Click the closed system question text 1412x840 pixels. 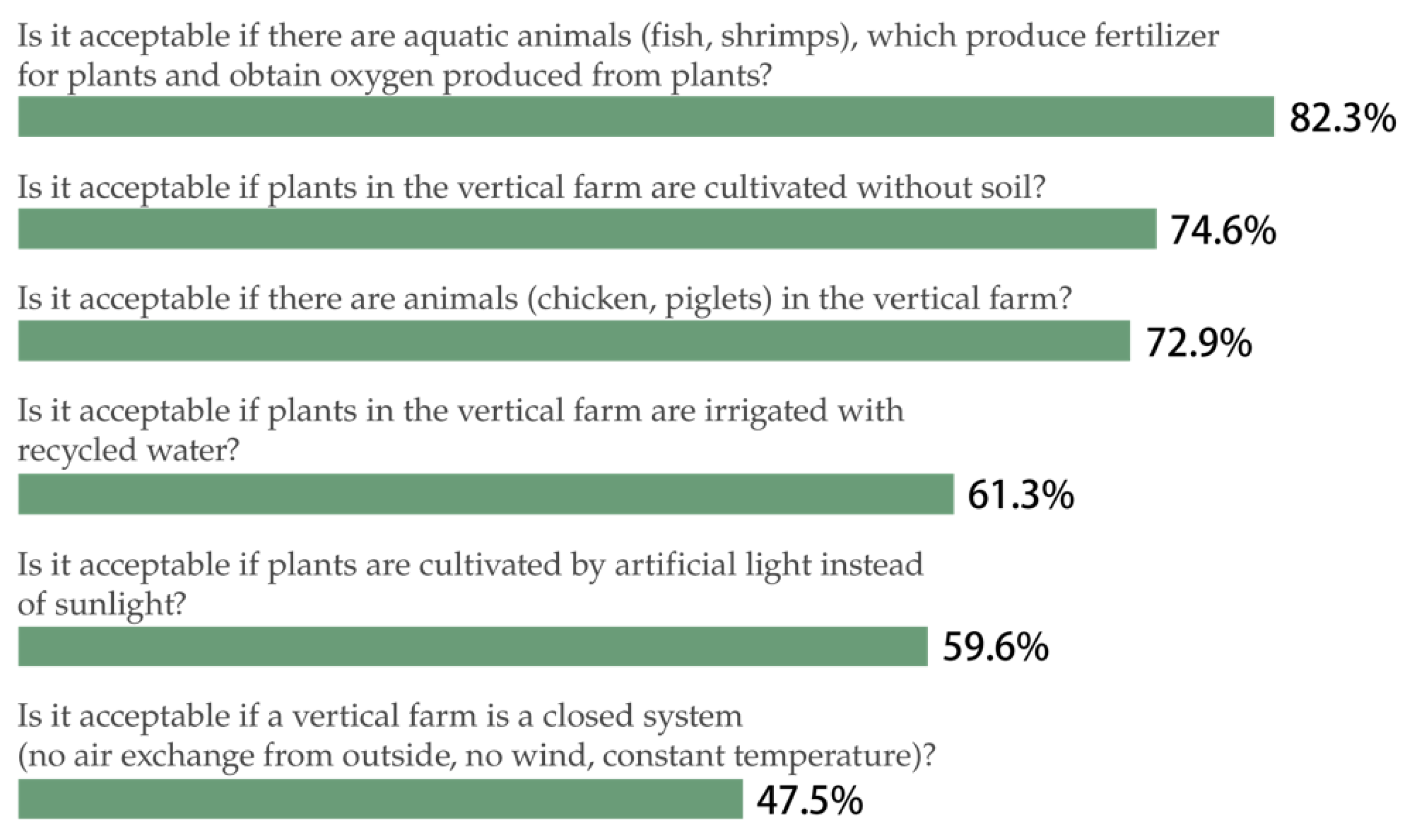[x=475, y=736]
